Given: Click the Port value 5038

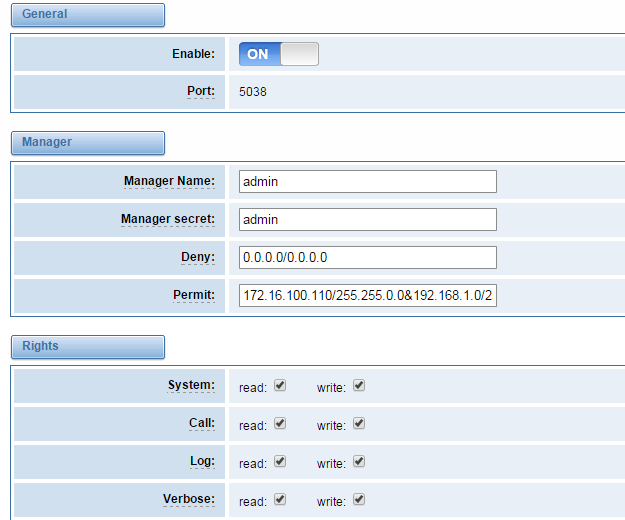Looking at the screenshot, I should [253, 92].
